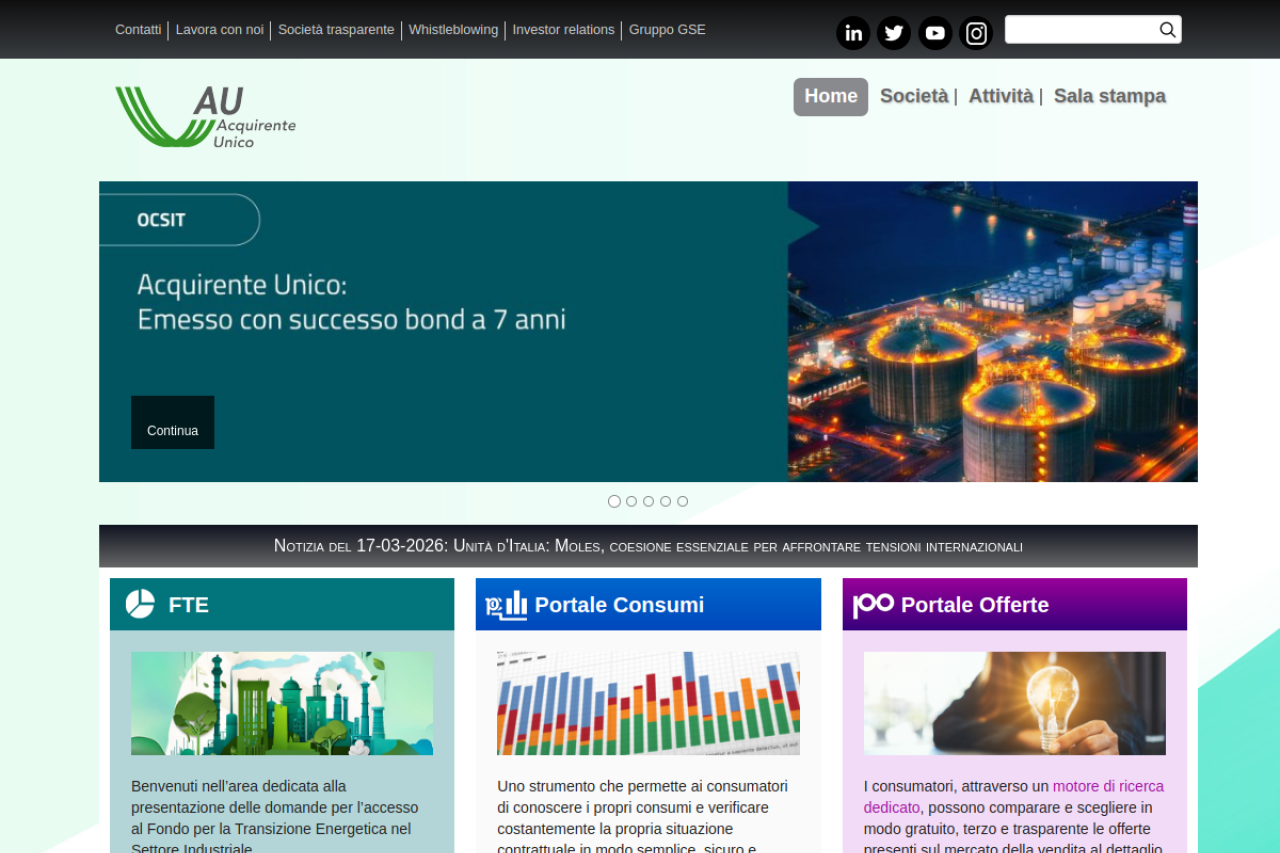Click into the search input field
This screenshot has height=853, width=1280.
click(x=1080, y=30)
